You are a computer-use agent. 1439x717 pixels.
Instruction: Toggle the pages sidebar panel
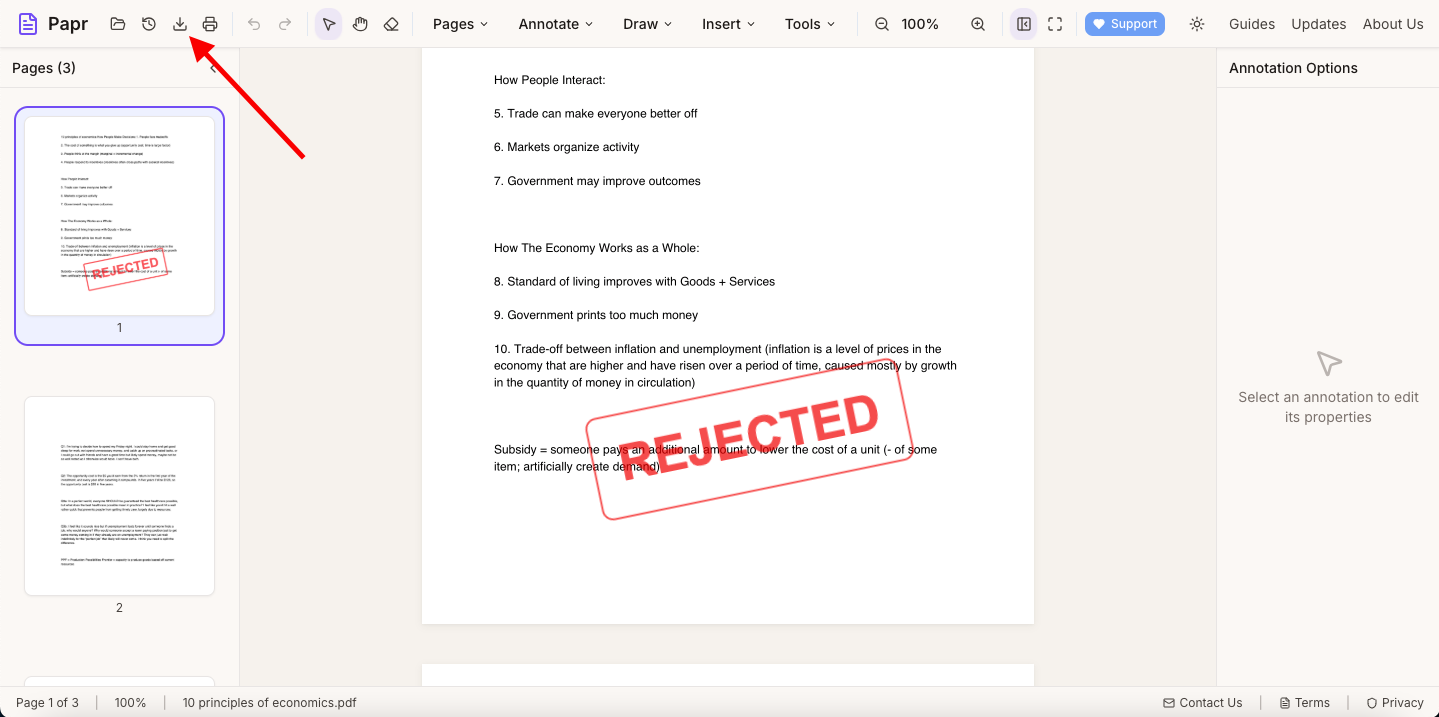click(x=1022, y=23)
